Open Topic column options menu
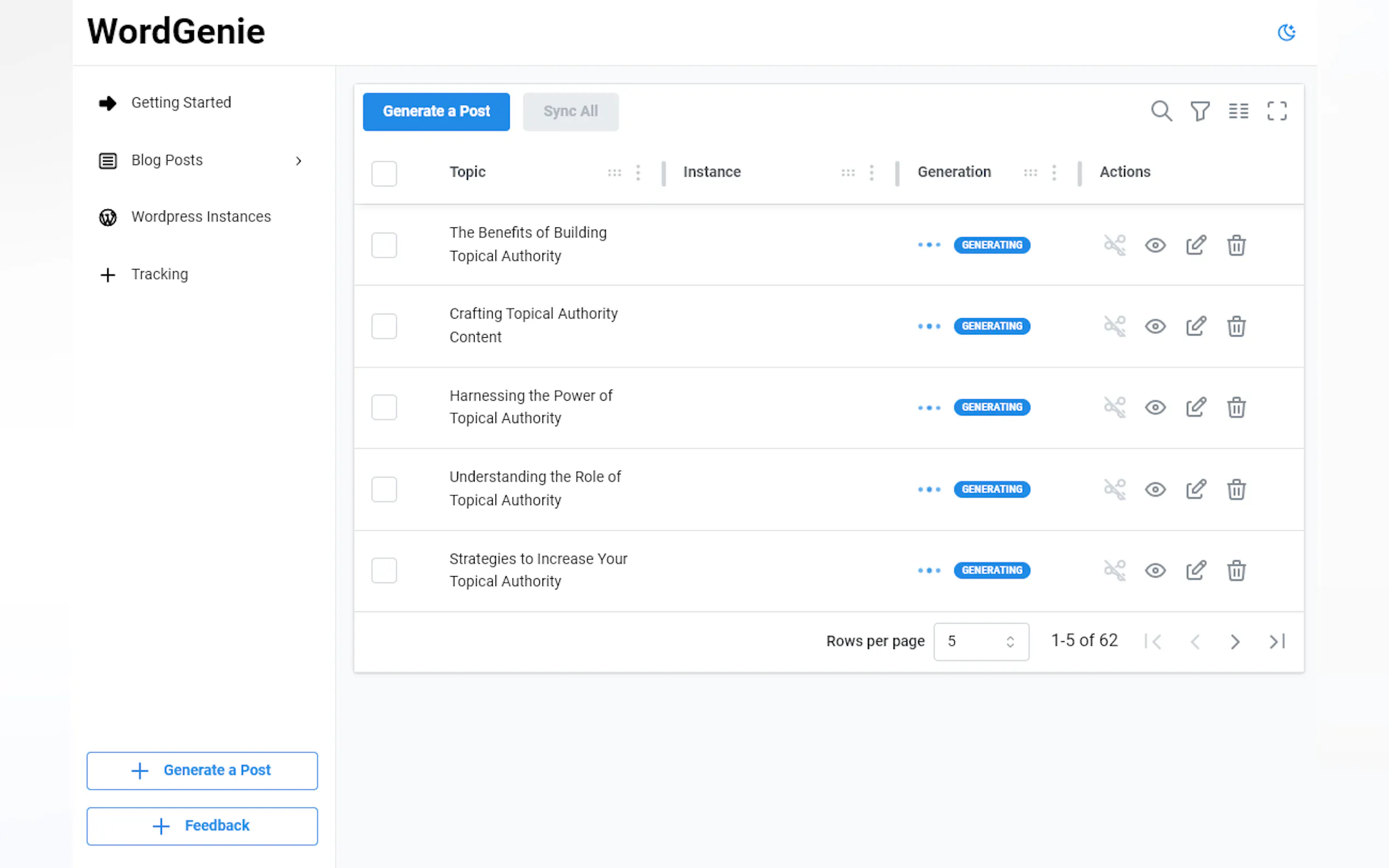 tap(638, 173)
